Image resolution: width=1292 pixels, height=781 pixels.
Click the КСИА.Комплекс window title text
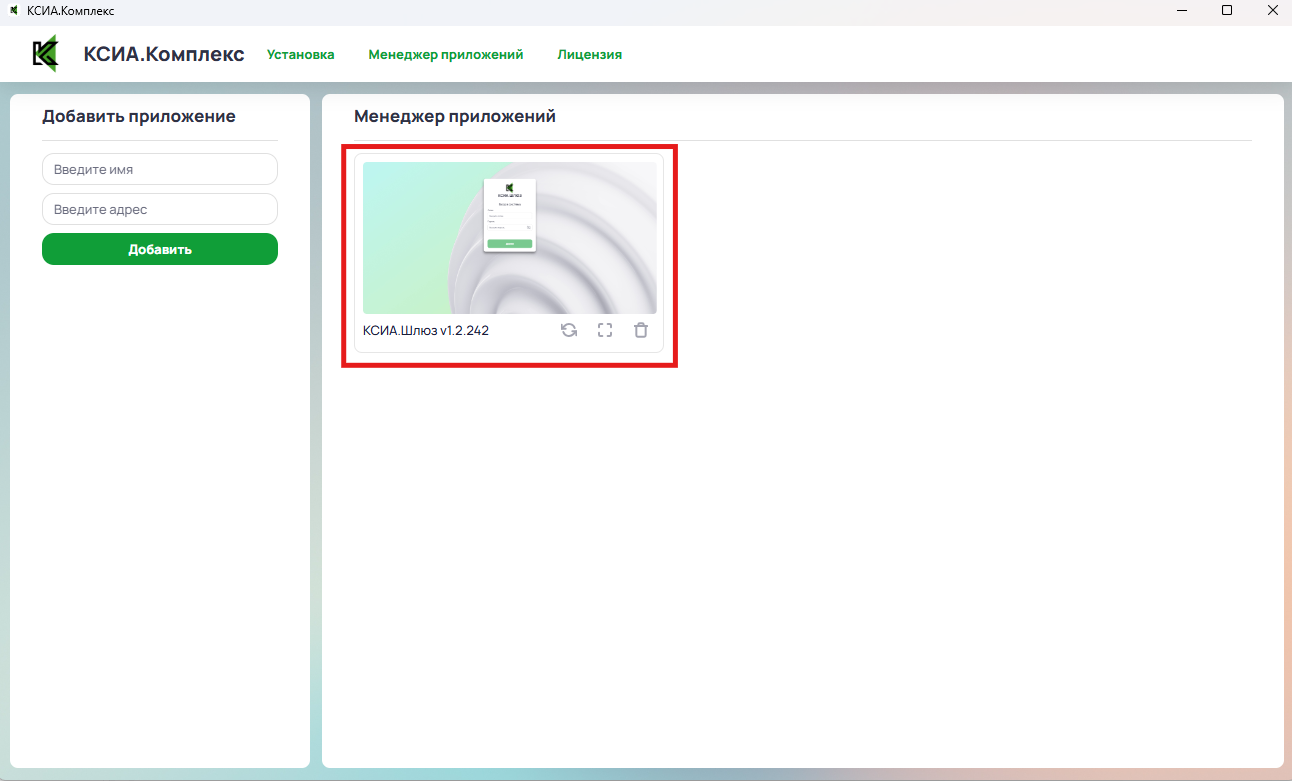70,11
